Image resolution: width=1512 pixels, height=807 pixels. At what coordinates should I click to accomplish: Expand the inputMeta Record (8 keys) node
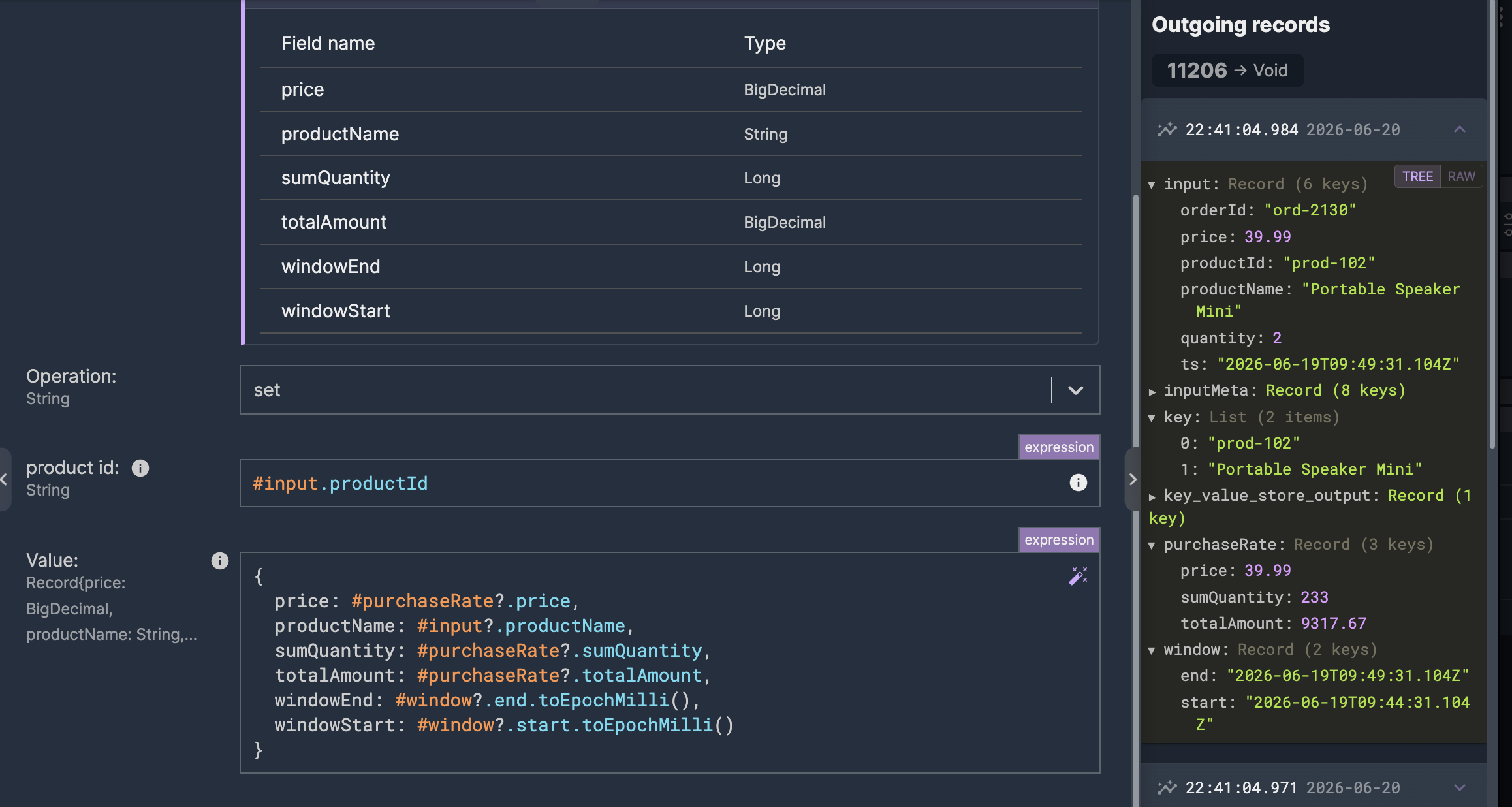[1152, 392]
